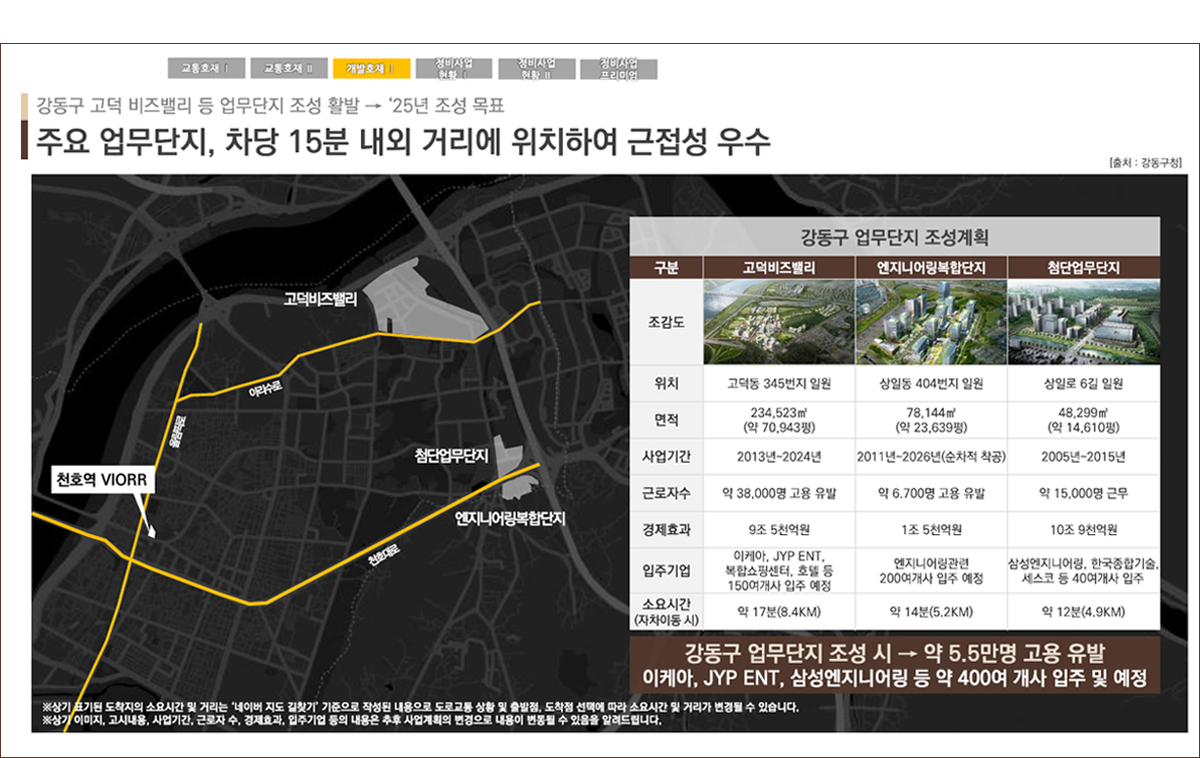Click the 고덕비즈밸리 aerial rendering thumbnail

tap(780, 322)
